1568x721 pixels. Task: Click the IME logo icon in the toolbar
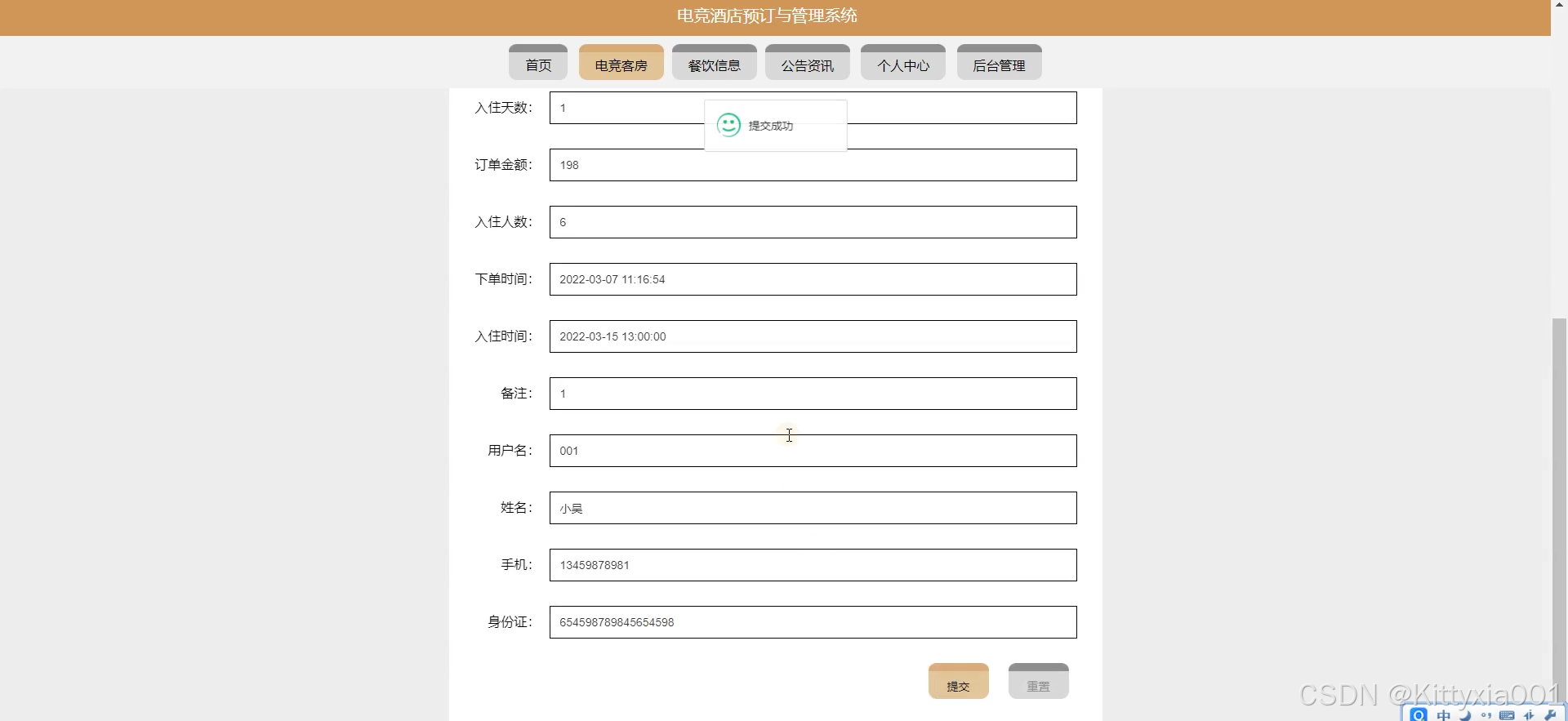[x=1419, y=715]
